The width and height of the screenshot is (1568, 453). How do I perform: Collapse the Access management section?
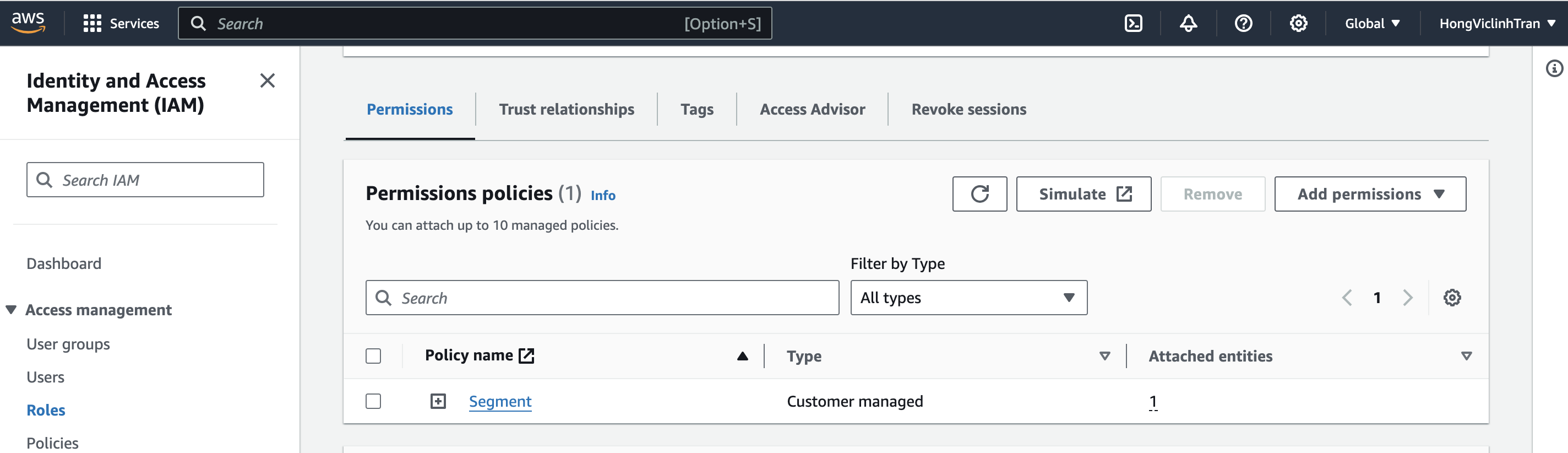click(11, 310)
